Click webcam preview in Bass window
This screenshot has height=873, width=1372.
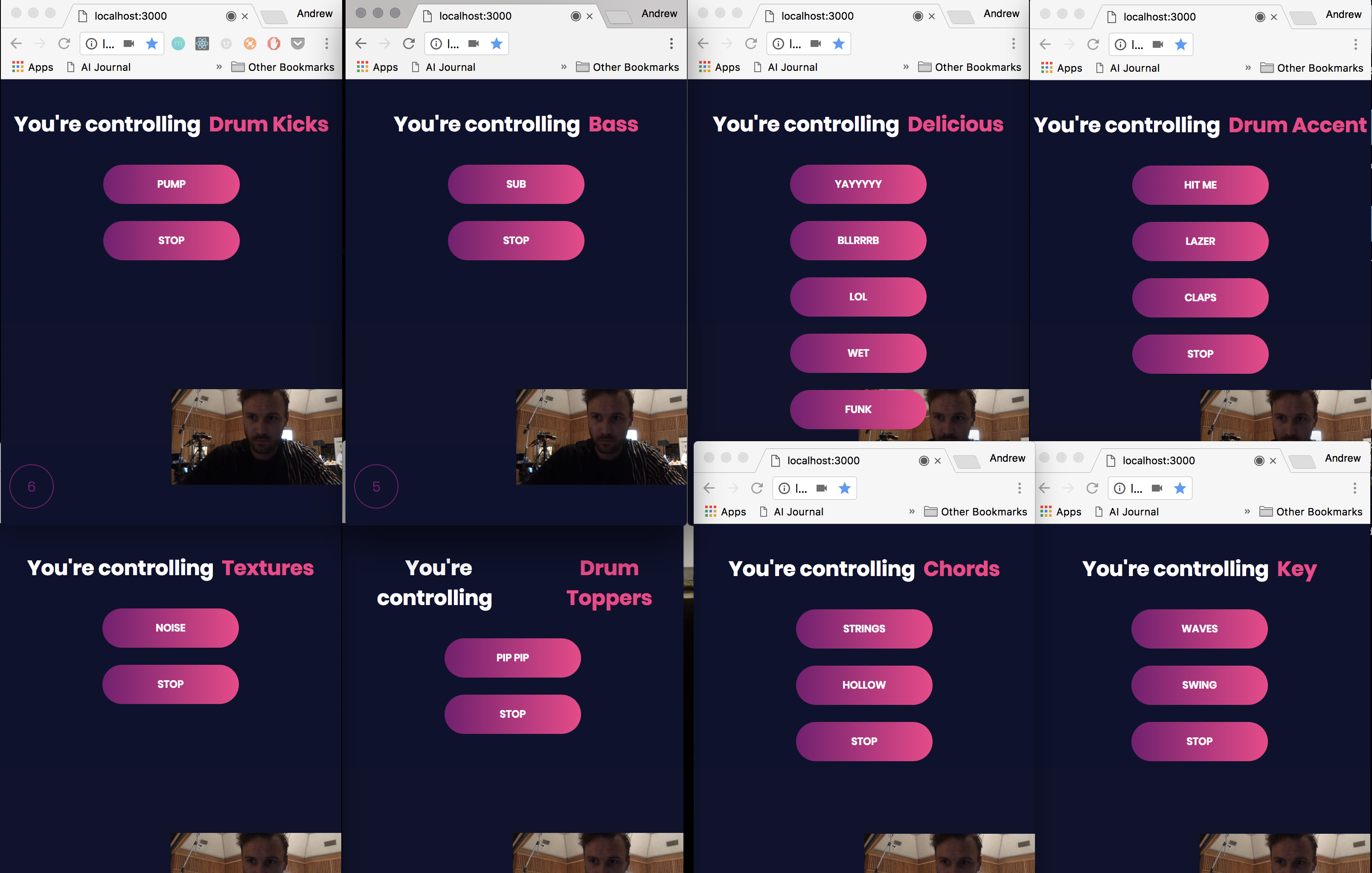click(x=601, y=436)
